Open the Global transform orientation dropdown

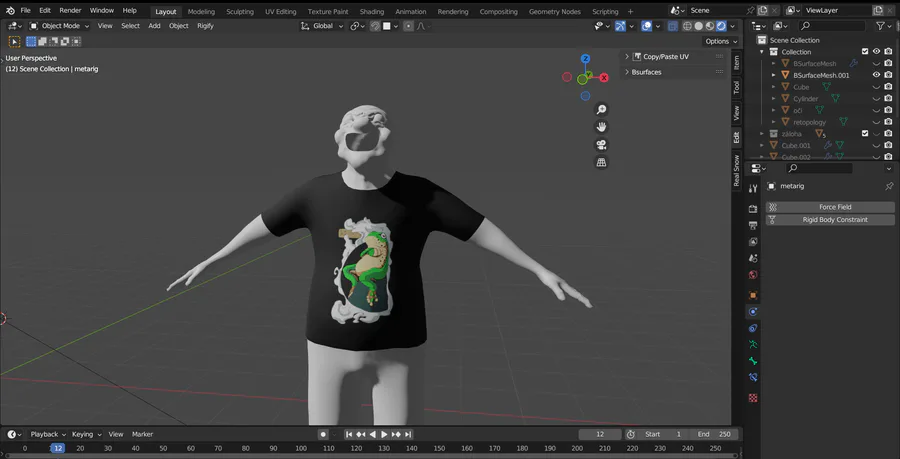tap(322, 26)
